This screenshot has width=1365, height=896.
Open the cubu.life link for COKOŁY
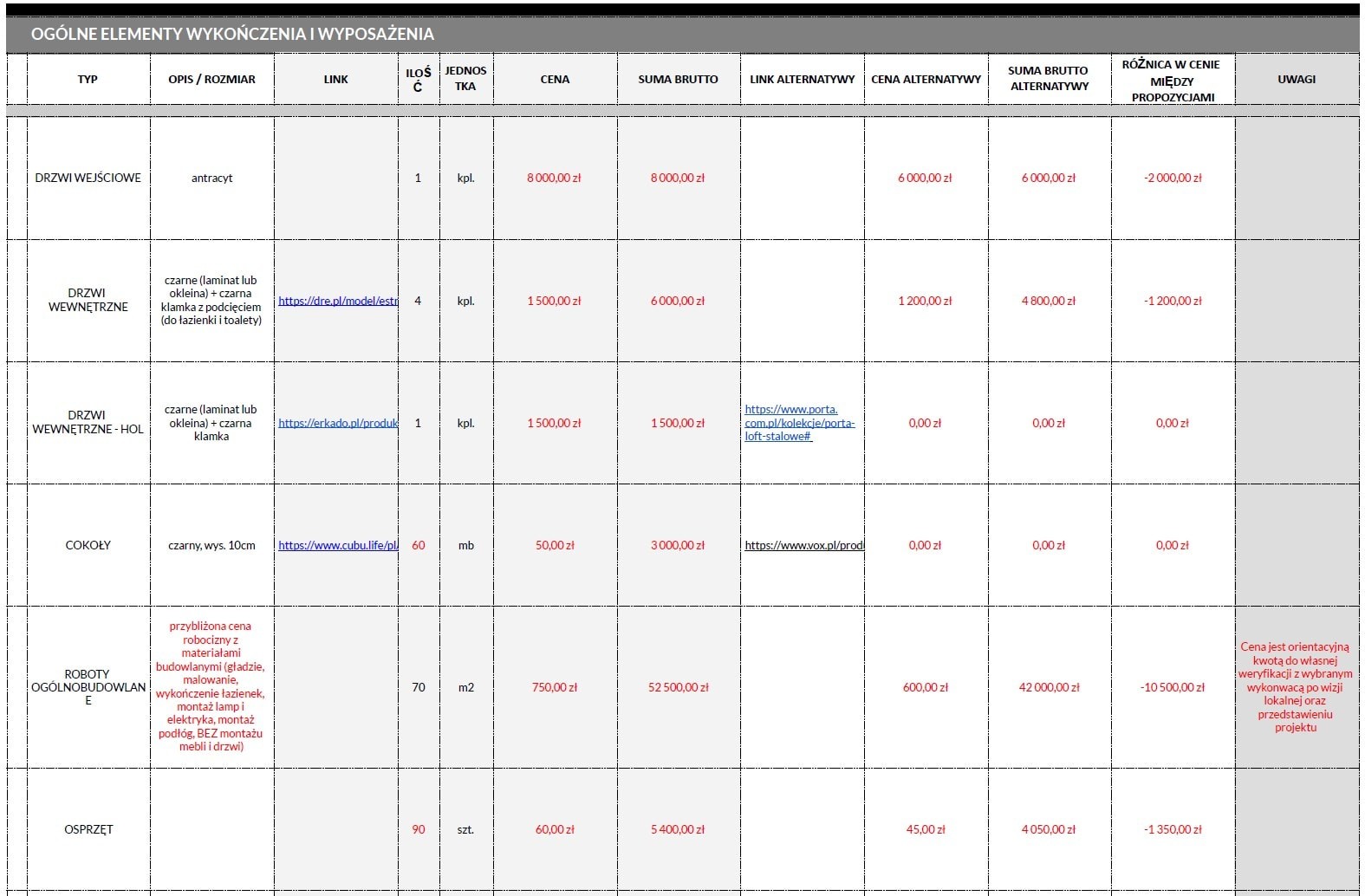(x=338, y=545)
